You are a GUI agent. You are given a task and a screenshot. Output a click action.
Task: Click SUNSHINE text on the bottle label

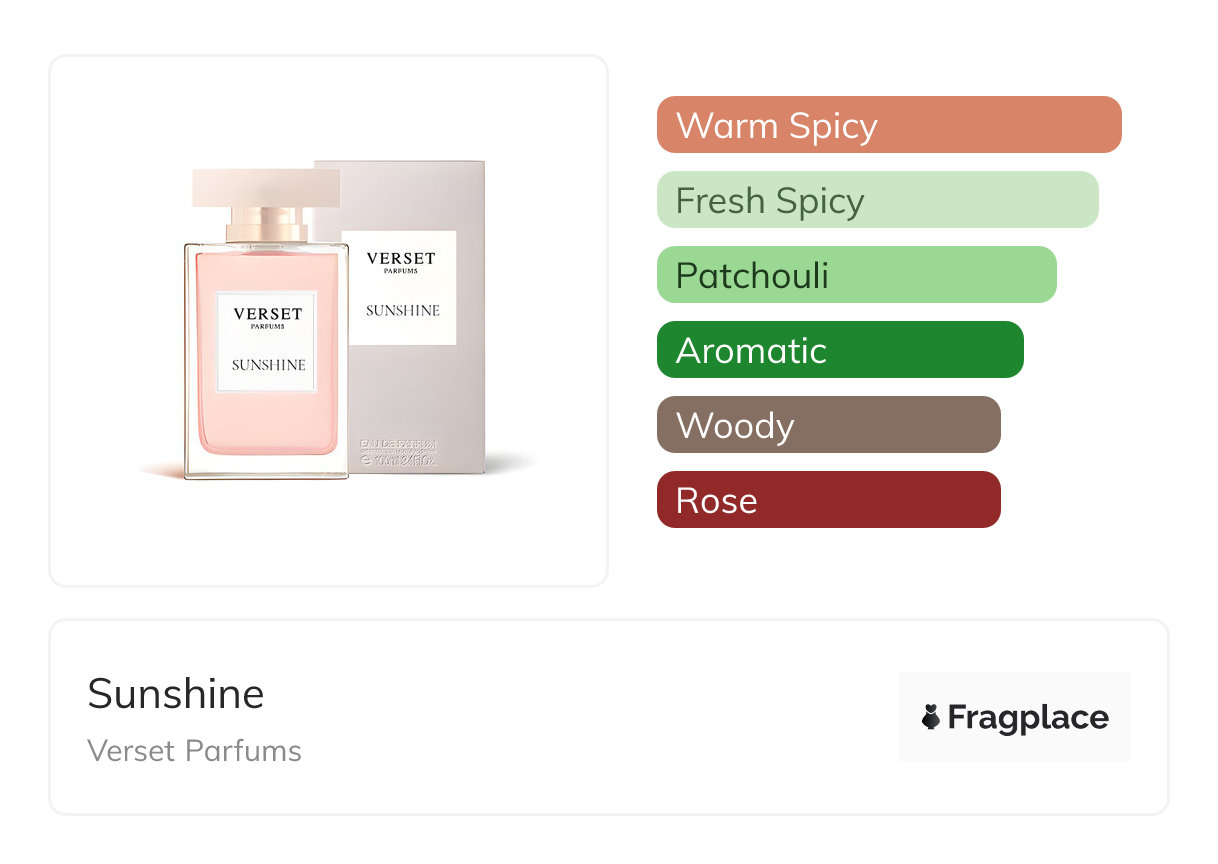click(268, 365)
